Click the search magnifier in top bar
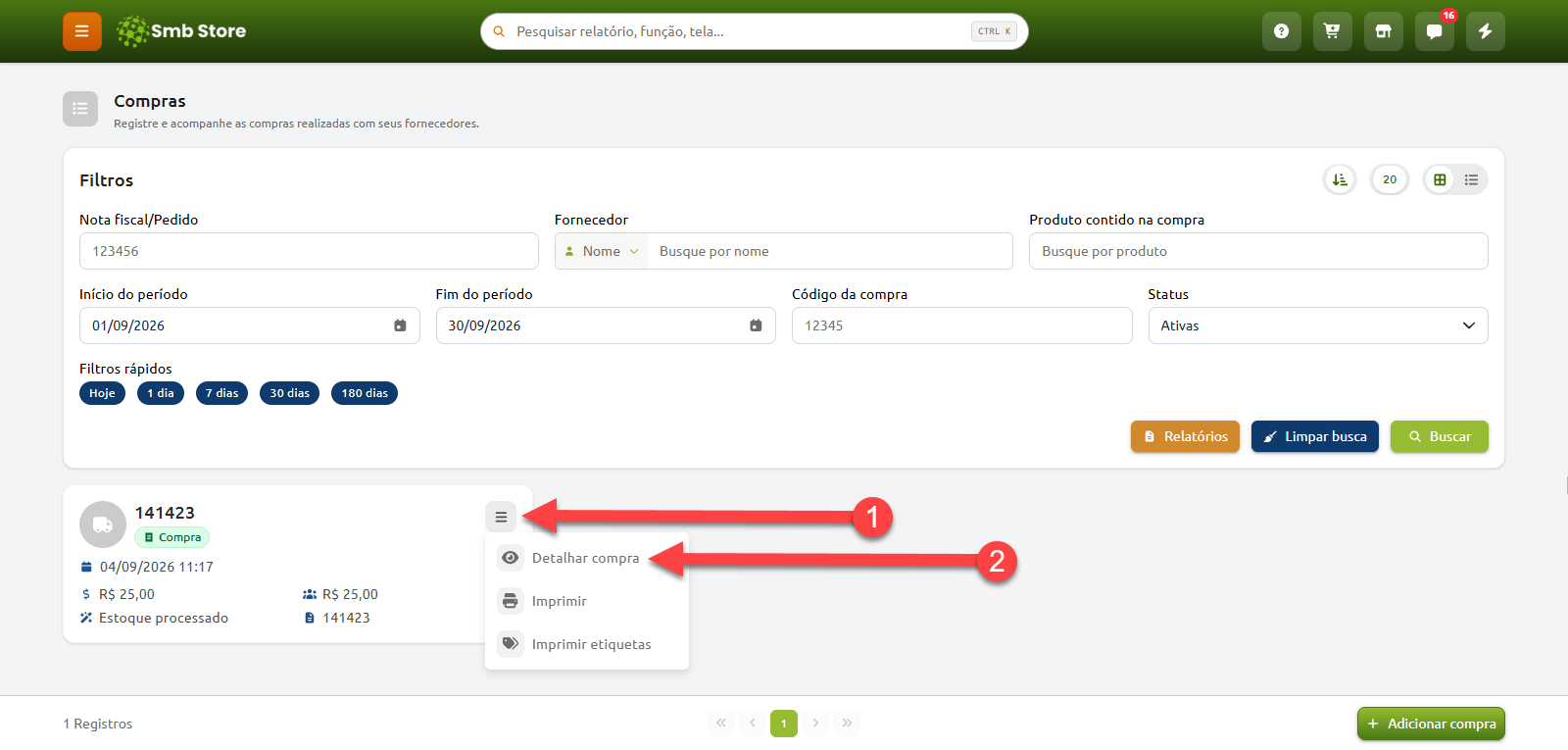1568x750 pixels. point(499,31)
